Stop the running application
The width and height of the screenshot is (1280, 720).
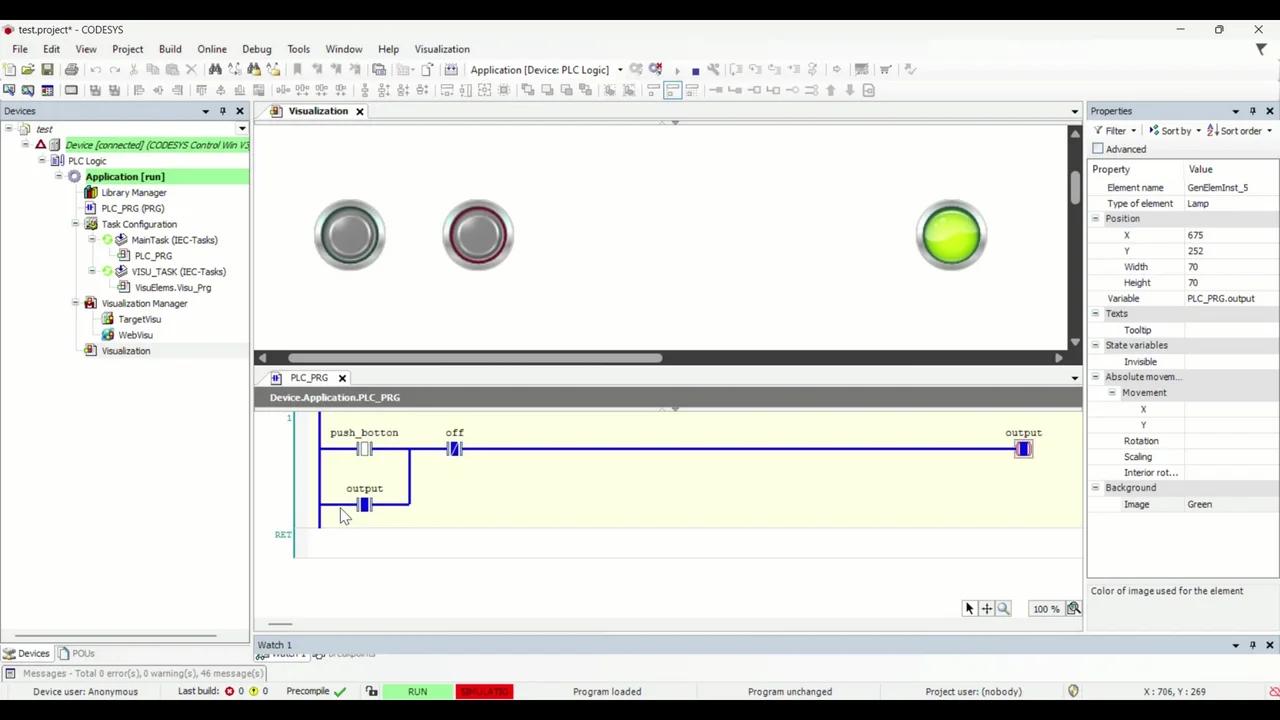point(696,69)
